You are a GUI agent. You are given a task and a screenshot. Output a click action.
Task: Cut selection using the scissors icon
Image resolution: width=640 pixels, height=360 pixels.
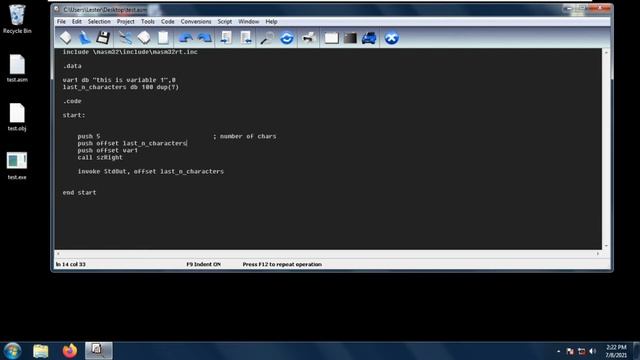(125, 38)
